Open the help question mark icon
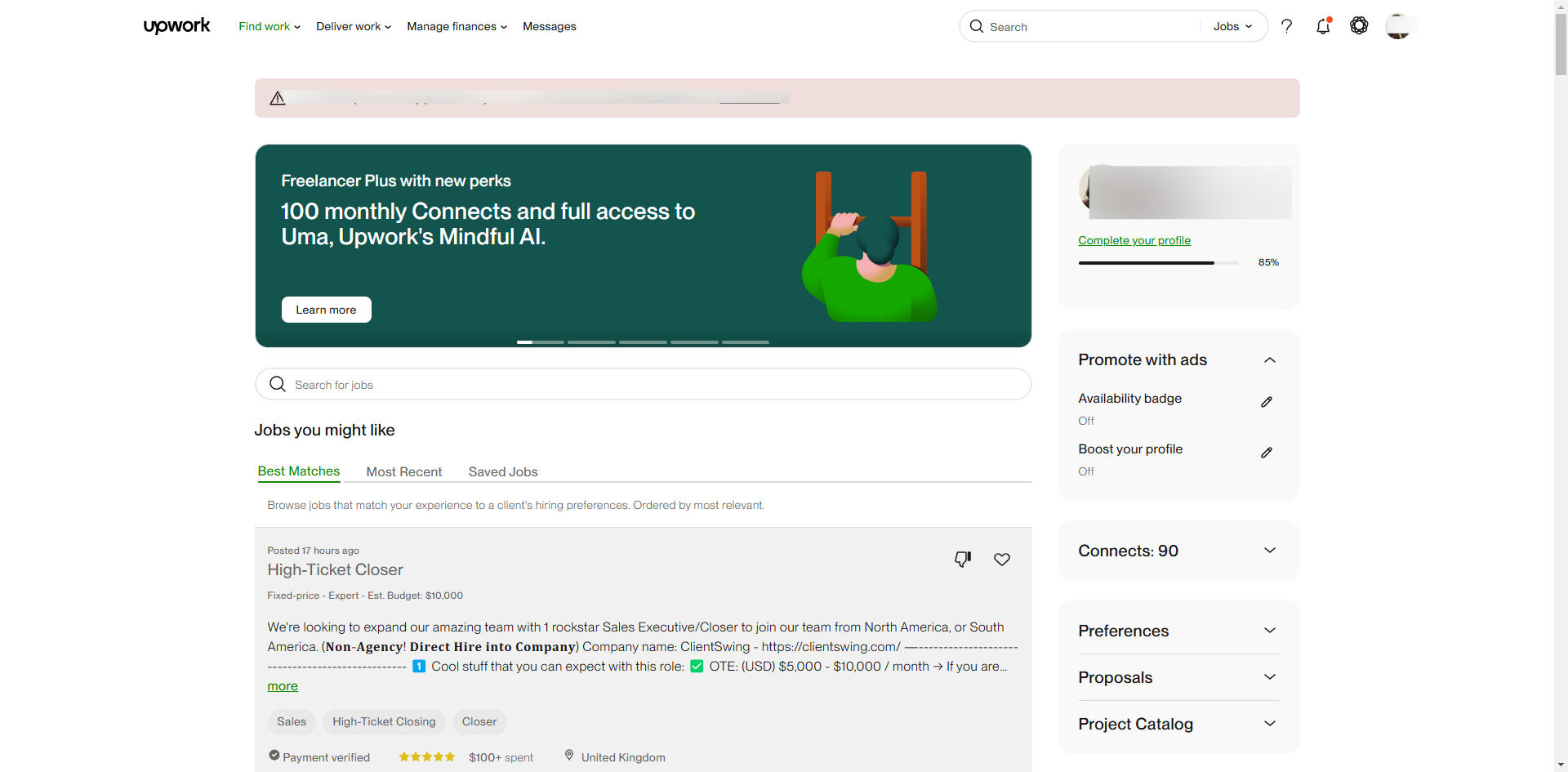This screenshot has height=772, width=1568. click(x=1287, y=26)
